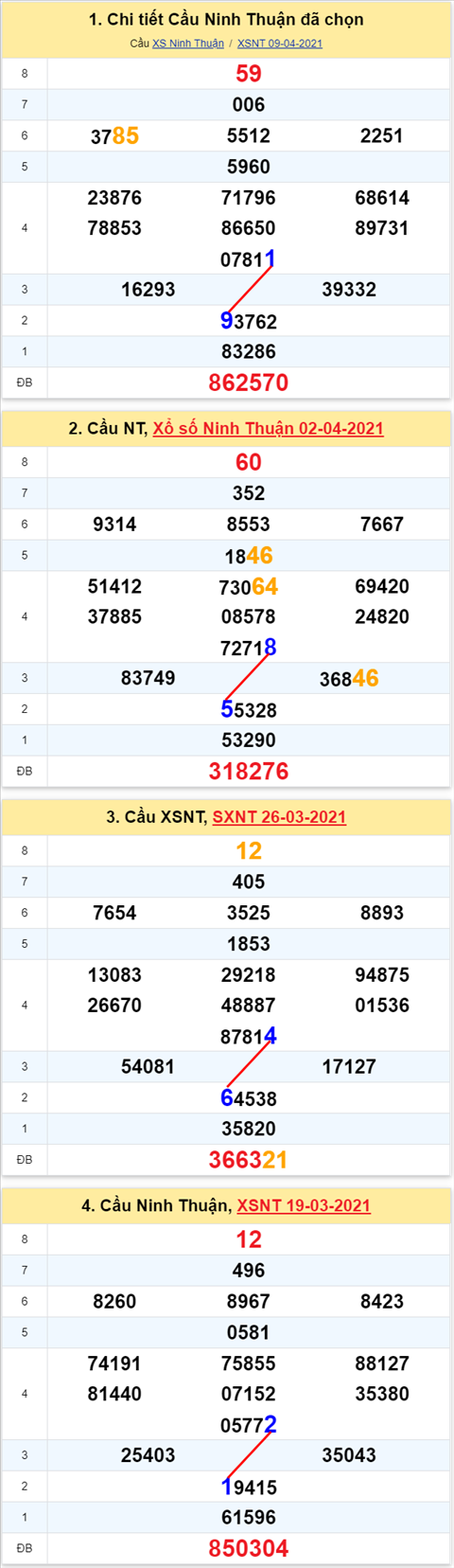Click prize 5 number 1846
The width and height of the screenshot is (454, 1568).
249,556
